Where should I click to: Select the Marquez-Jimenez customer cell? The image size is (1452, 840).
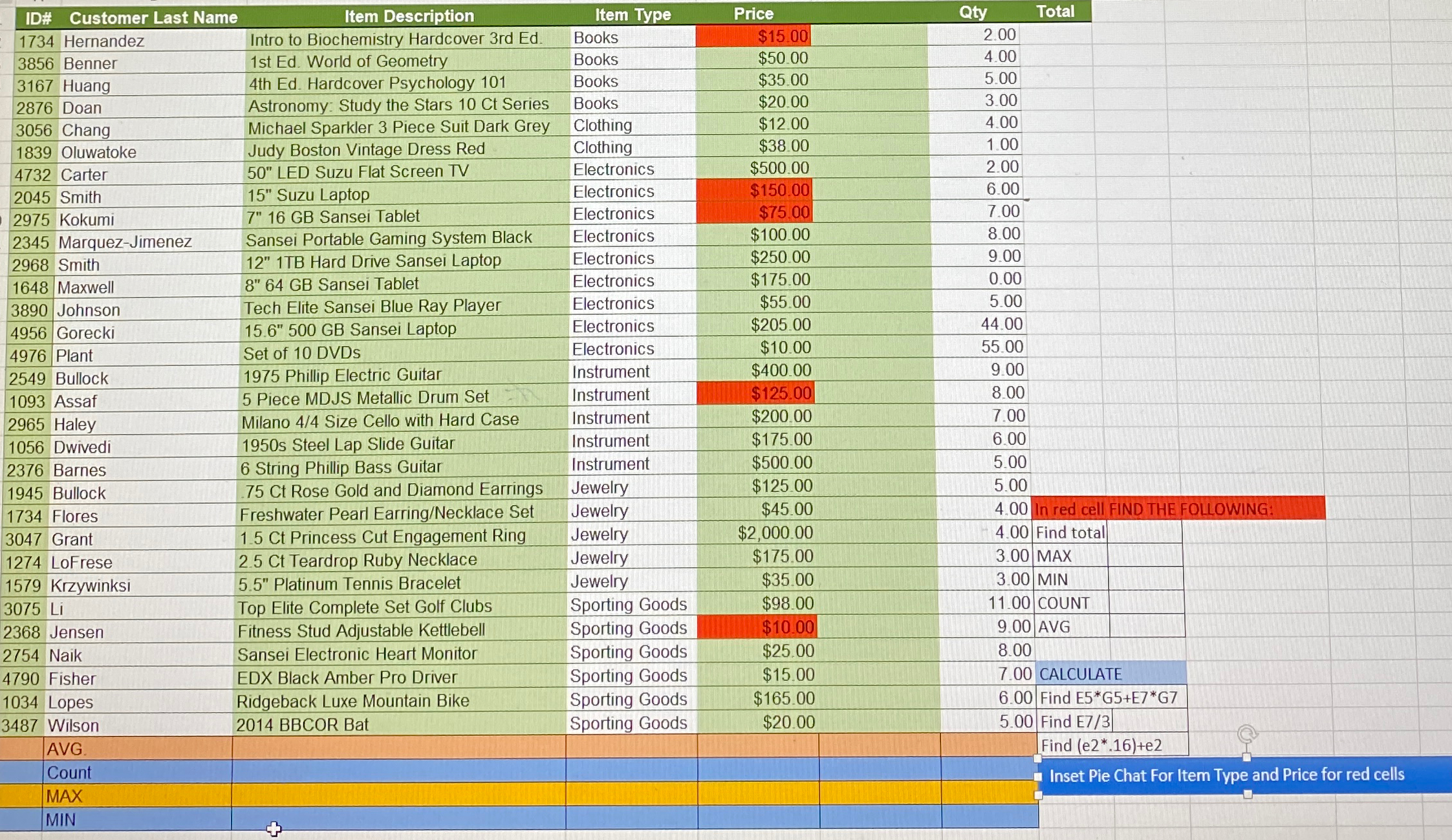click(x=125, y=242)
